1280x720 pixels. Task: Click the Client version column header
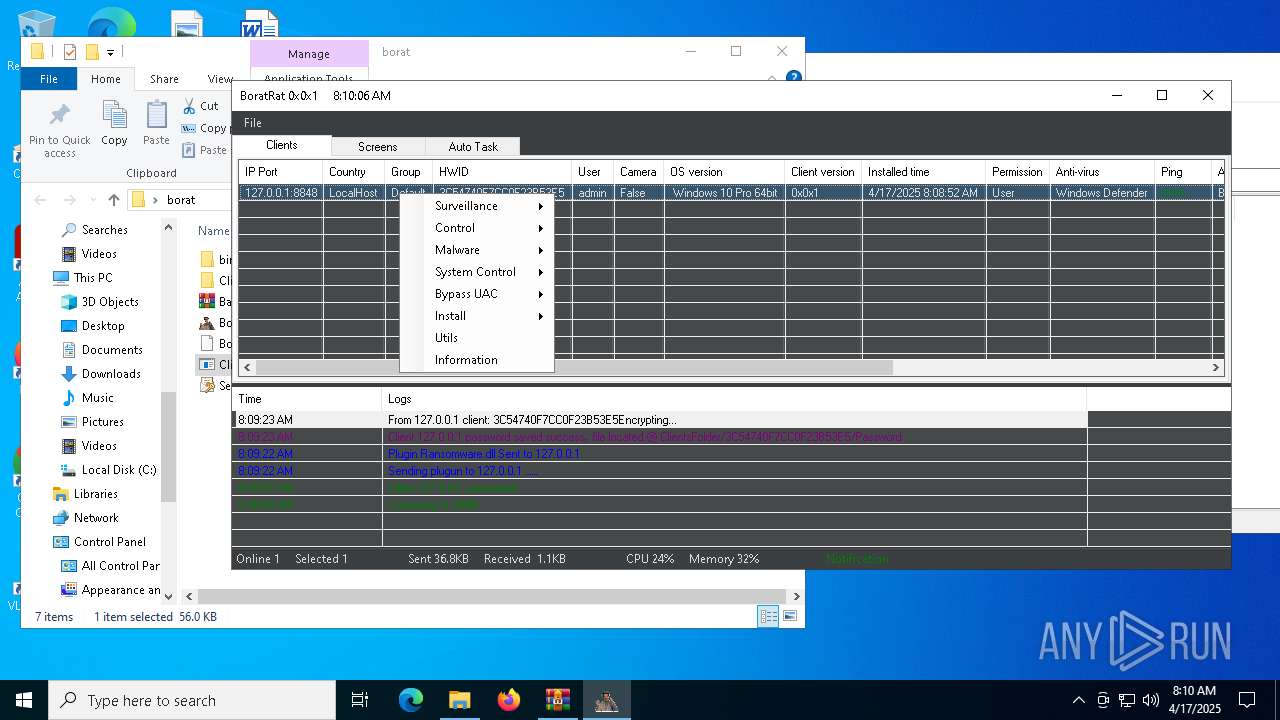(823, 172)
